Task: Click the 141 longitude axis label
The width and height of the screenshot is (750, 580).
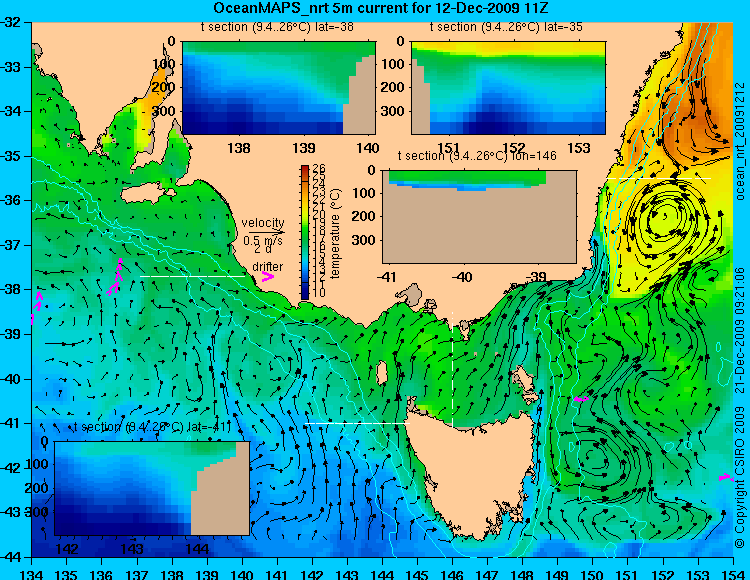Action: click(x=277, y=574)
